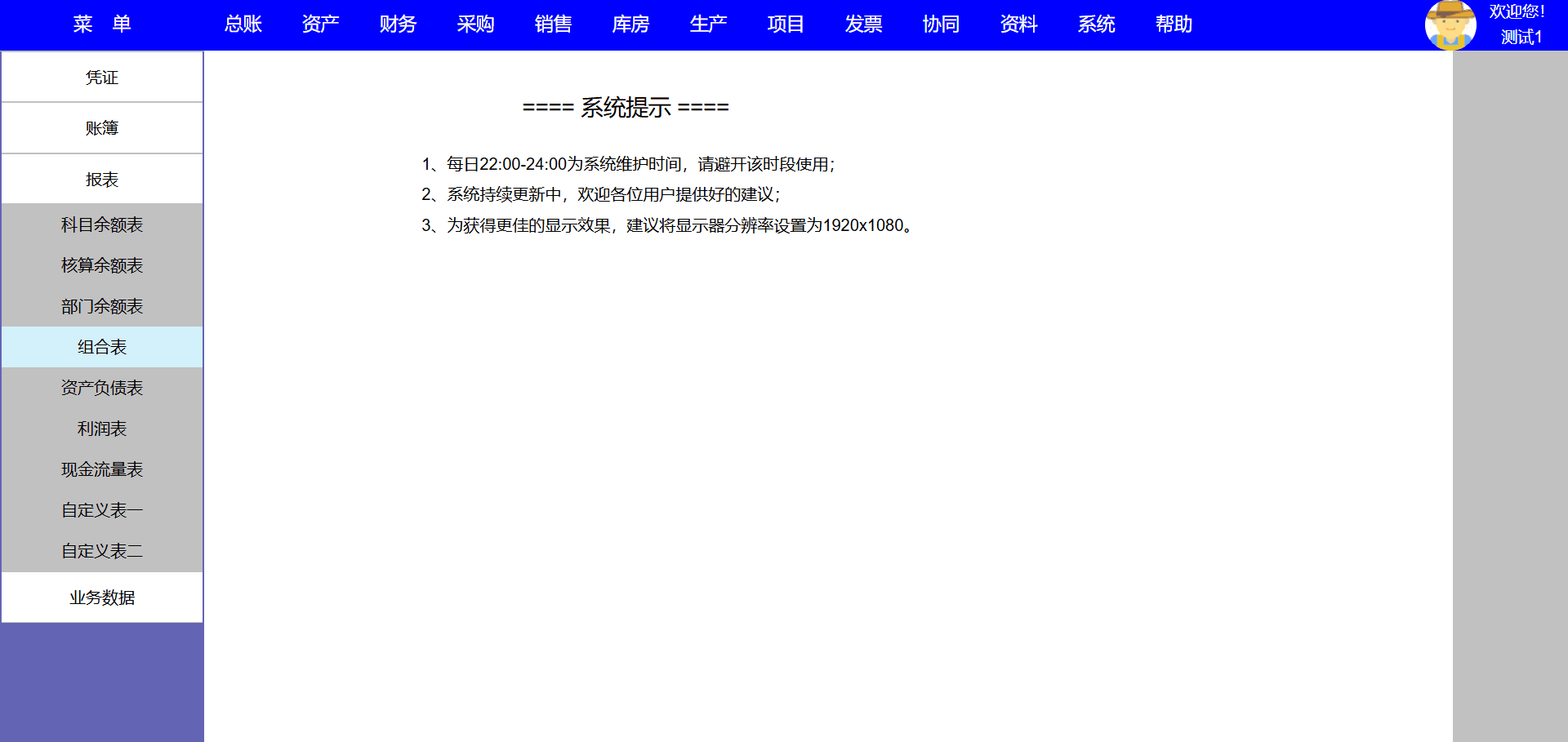
Task: Expand the 凭证 sidebar section
Action: point(102,78)
